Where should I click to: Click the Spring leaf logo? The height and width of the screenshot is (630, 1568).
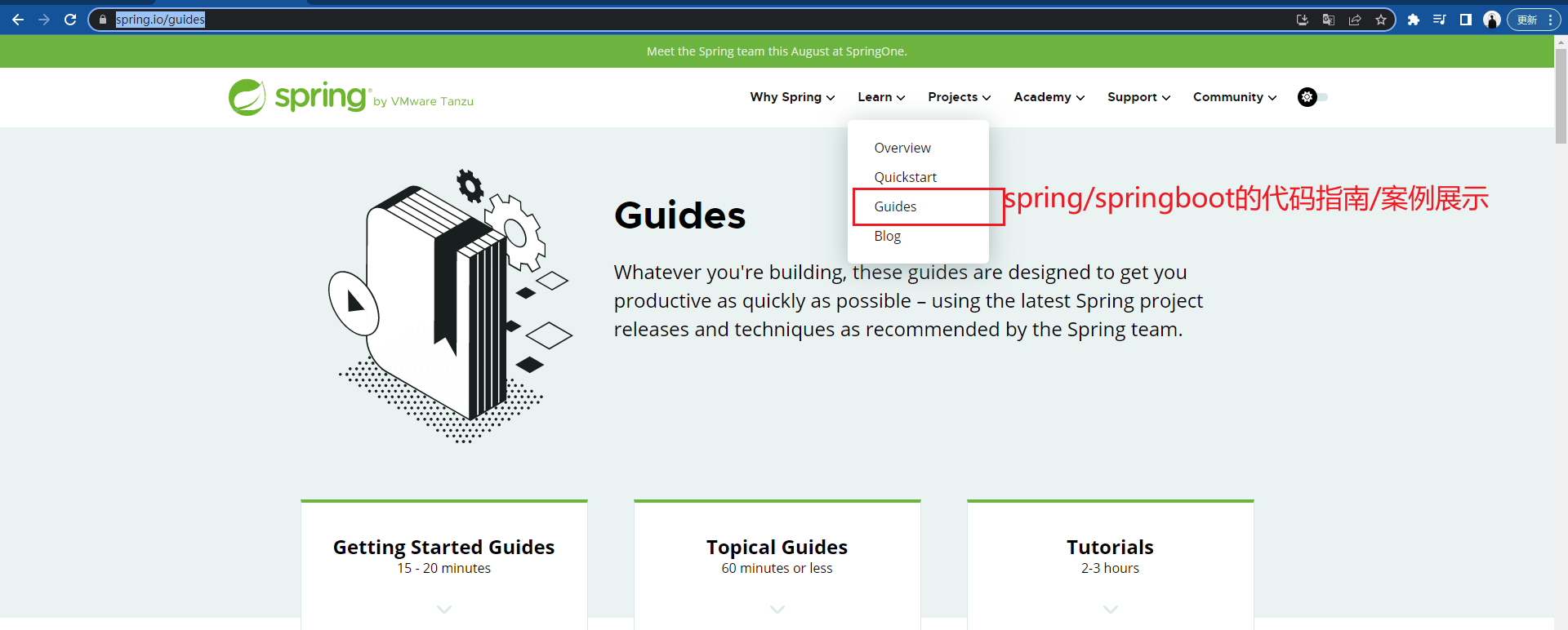tap(247, 97)
